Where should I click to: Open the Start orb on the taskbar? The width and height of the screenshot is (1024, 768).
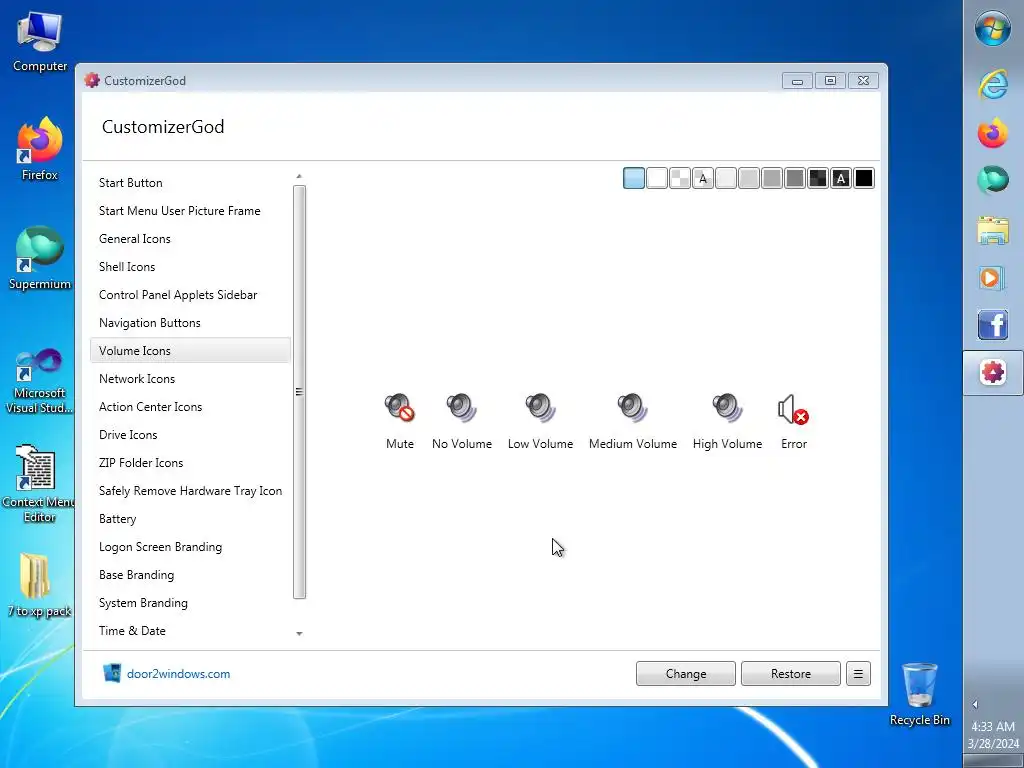993,29
